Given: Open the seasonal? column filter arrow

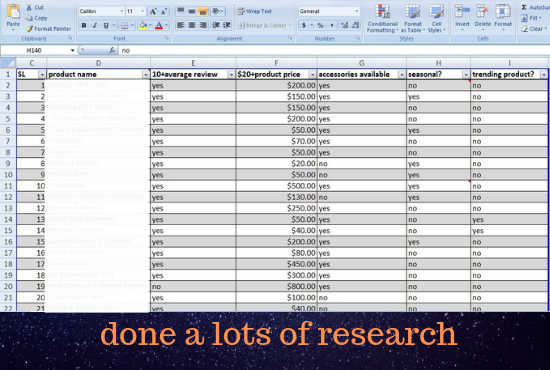Looking at the screenshot, I should coord(465,74).
